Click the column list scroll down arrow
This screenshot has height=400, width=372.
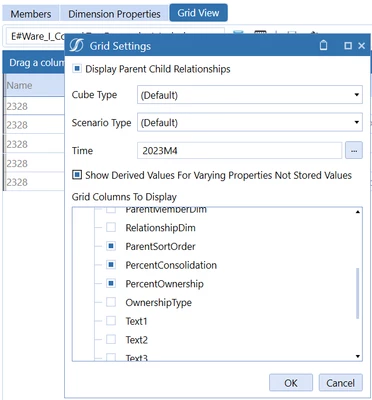tap(358, 356)
